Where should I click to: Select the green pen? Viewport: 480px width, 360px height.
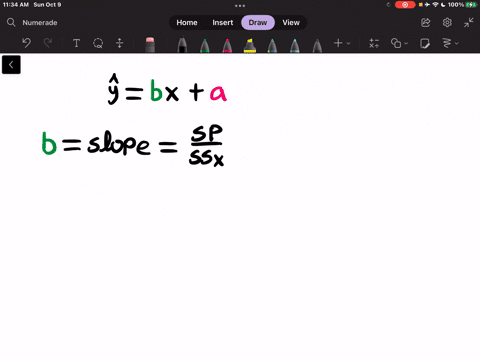[205, 45]
